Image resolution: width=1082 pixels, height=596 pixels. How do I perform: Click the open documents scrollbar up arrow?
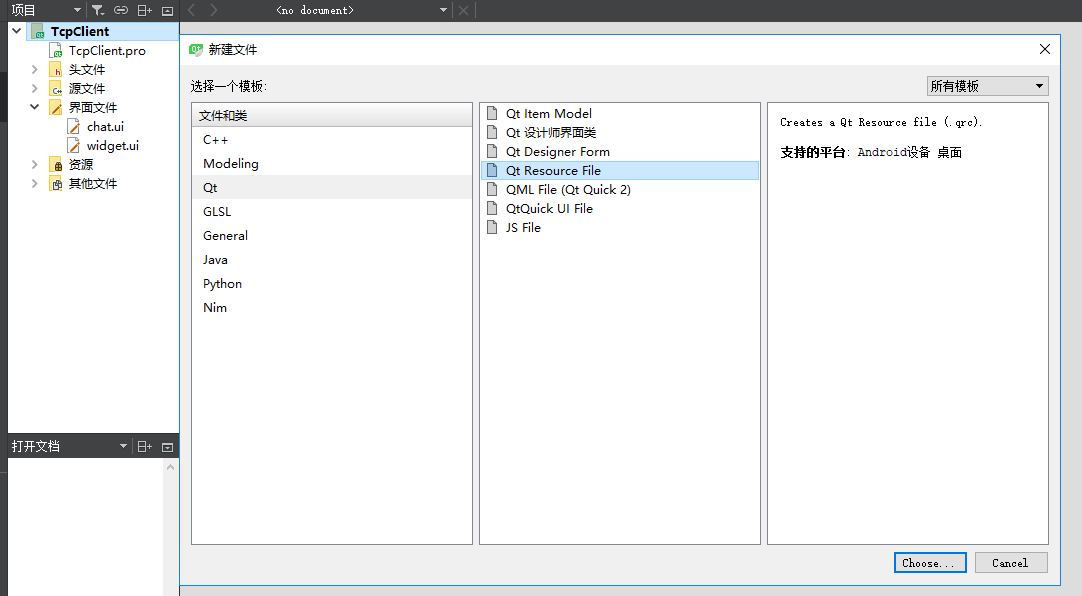[170, 467]
